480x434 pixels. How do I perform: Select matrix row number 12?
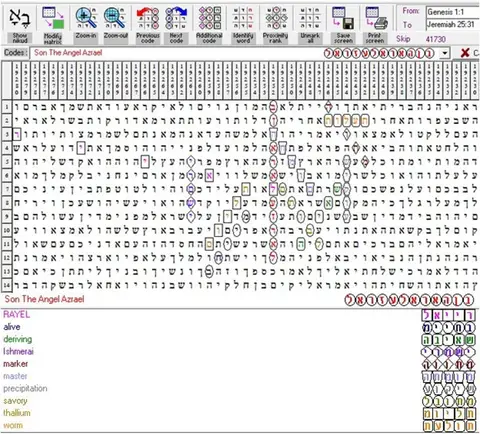point(7,258)
